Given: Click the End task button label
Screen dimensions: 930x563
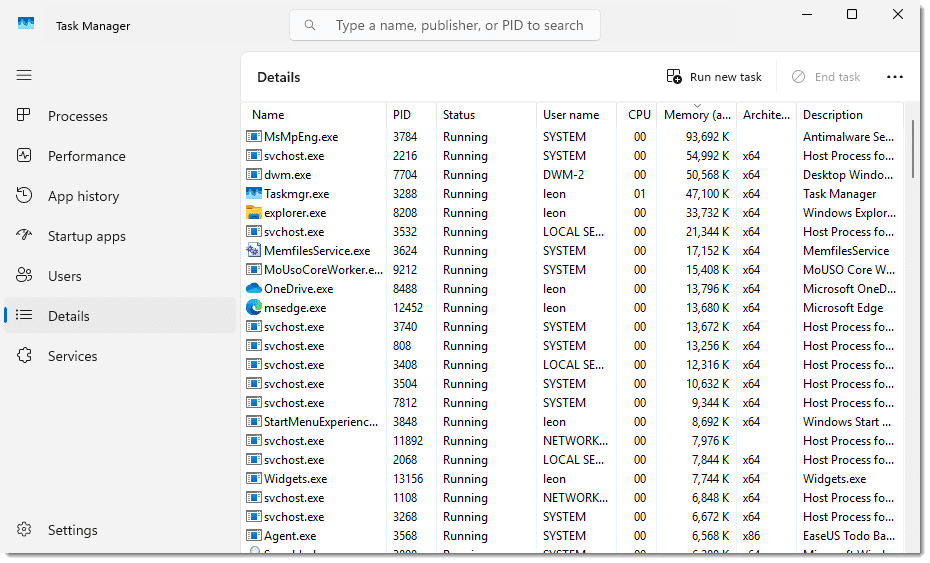Looking at the screenshot, I should [x=837, y=77].
